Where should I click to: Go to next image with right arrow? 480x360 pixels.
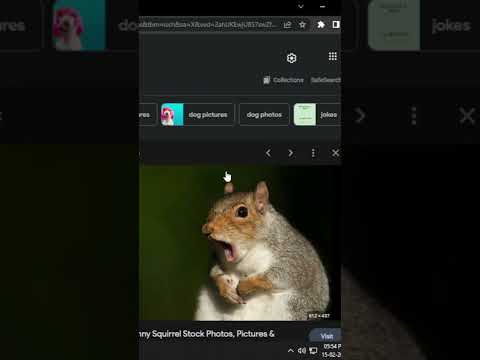291,153
